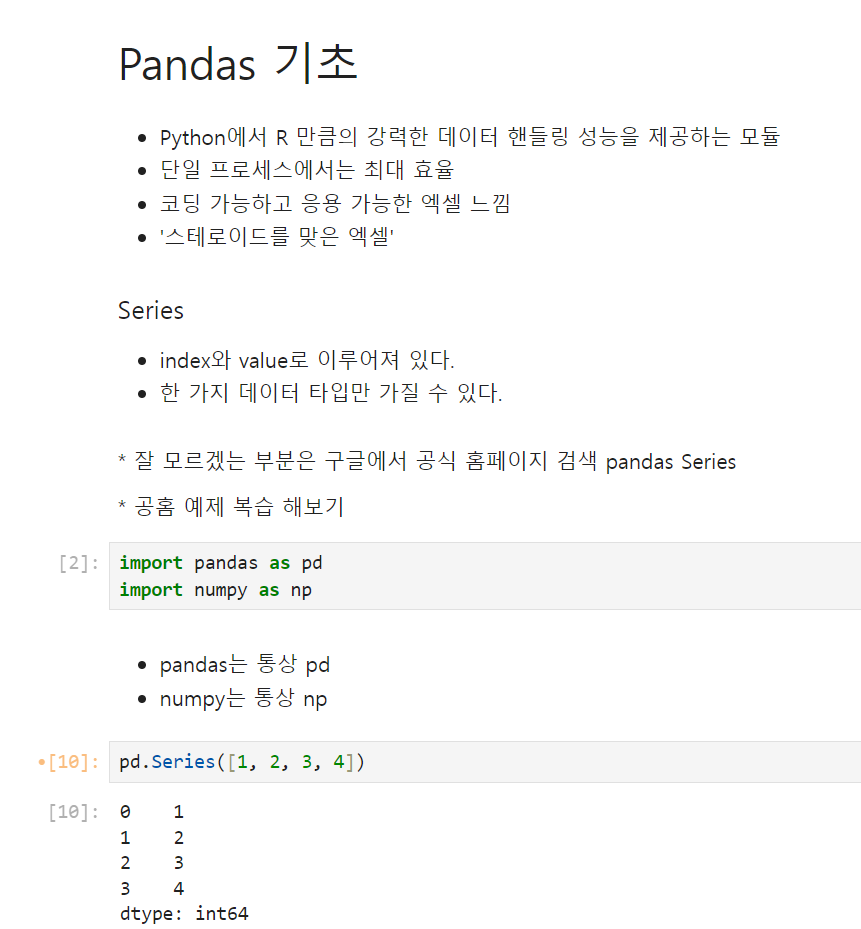Select the import pandas code cell
Viewport: 861px width, 929px height.
click(485, 576)
